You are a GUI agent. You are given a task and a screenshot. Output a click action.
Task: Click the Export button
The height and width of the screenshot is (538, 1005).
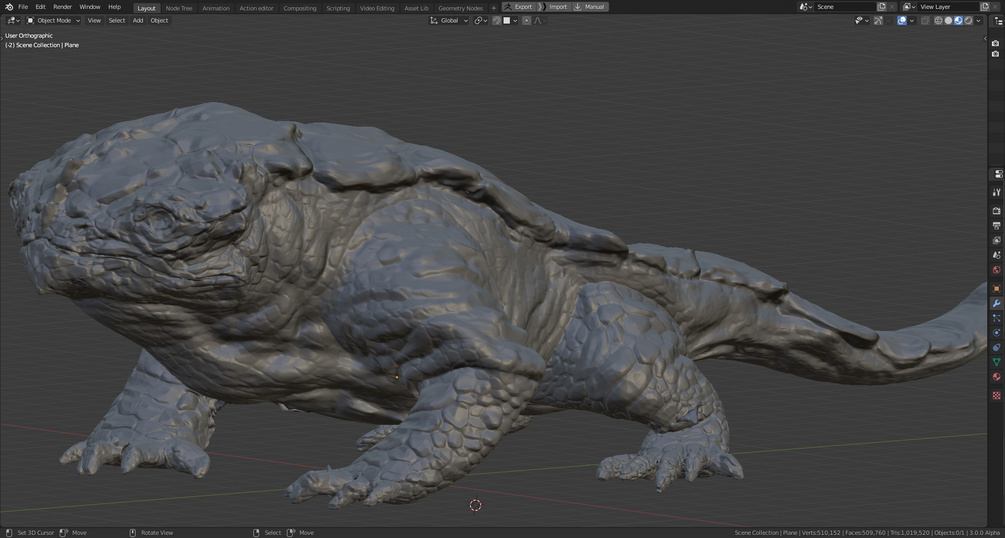point(518,7)
